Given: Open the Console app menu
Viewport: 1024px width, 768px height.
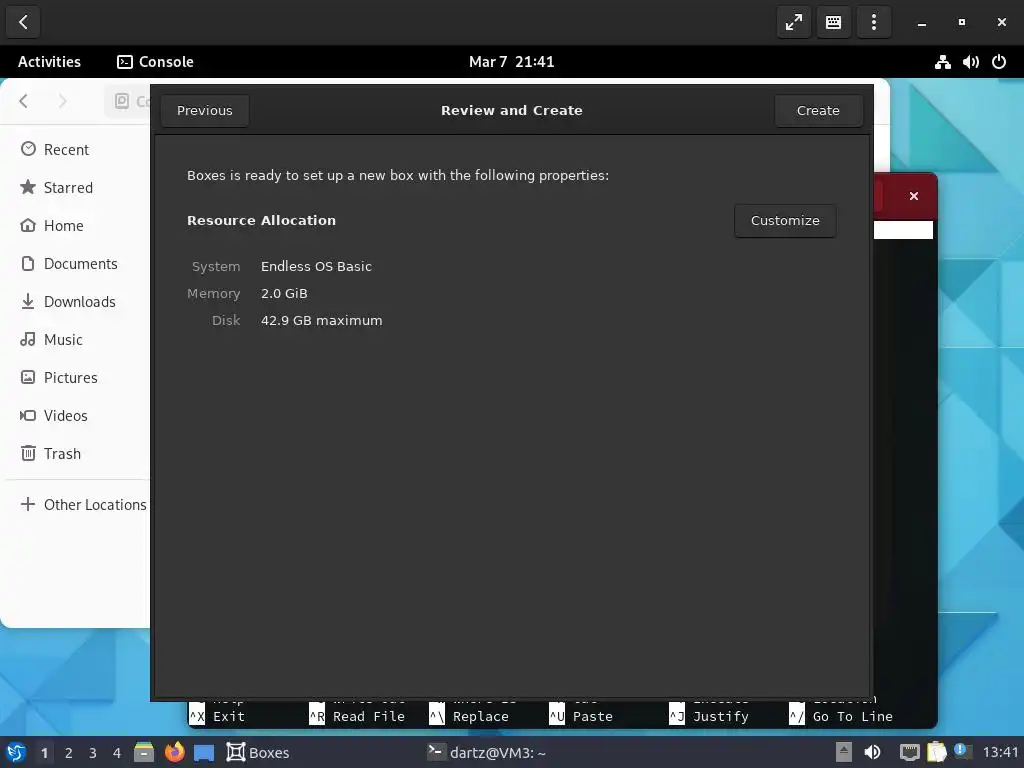Looking at the screenshot, I should [x=155, y=62].
